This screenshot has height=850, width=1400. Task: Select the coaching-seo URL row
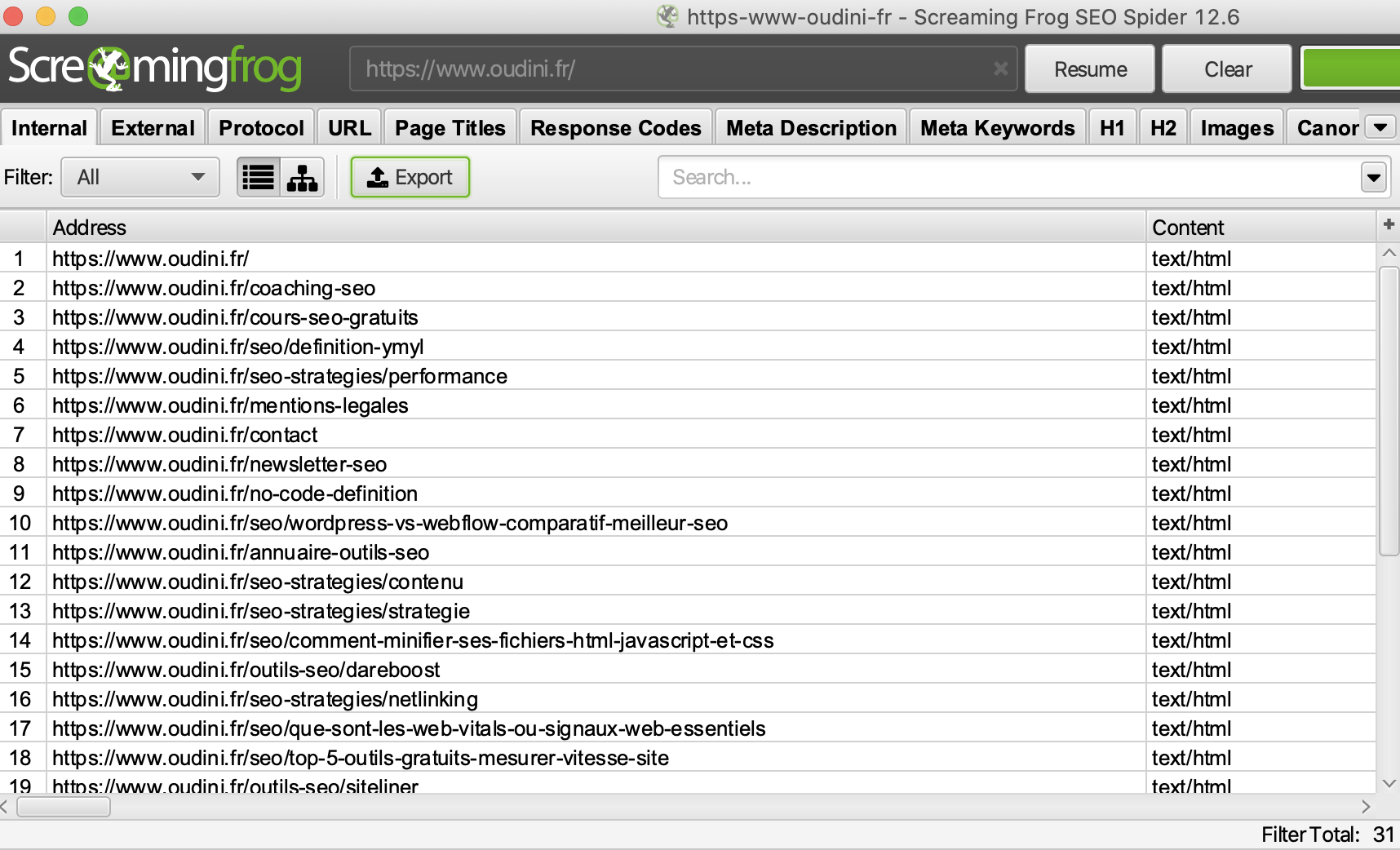coord(688,288)
